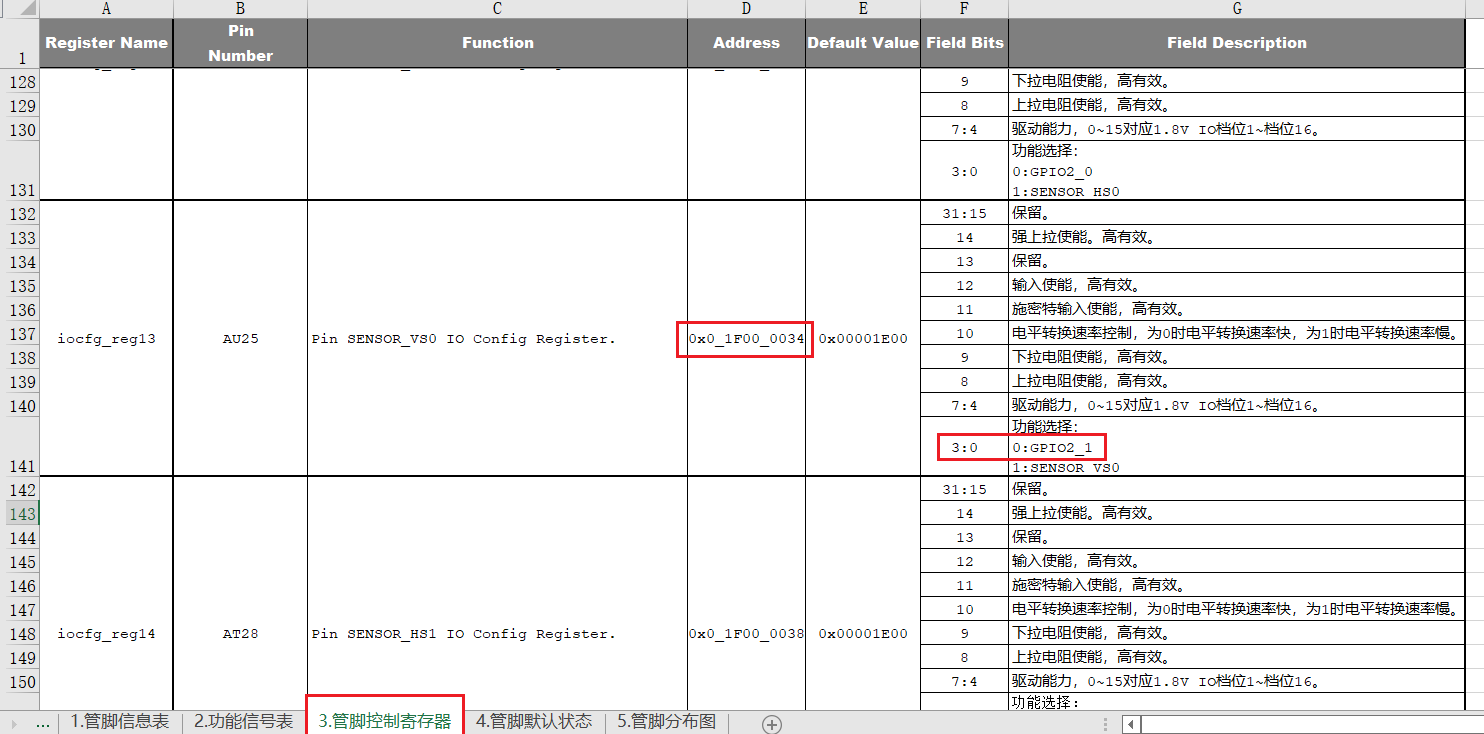Select 驱动能力 description in row 140

(1237, 405)
